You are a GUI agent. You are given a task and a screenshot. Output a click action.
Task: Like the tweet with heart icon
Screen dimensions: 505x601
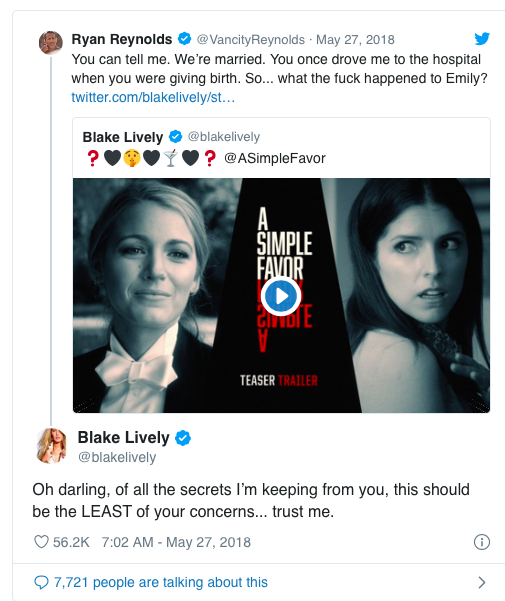tap(41, 542)
